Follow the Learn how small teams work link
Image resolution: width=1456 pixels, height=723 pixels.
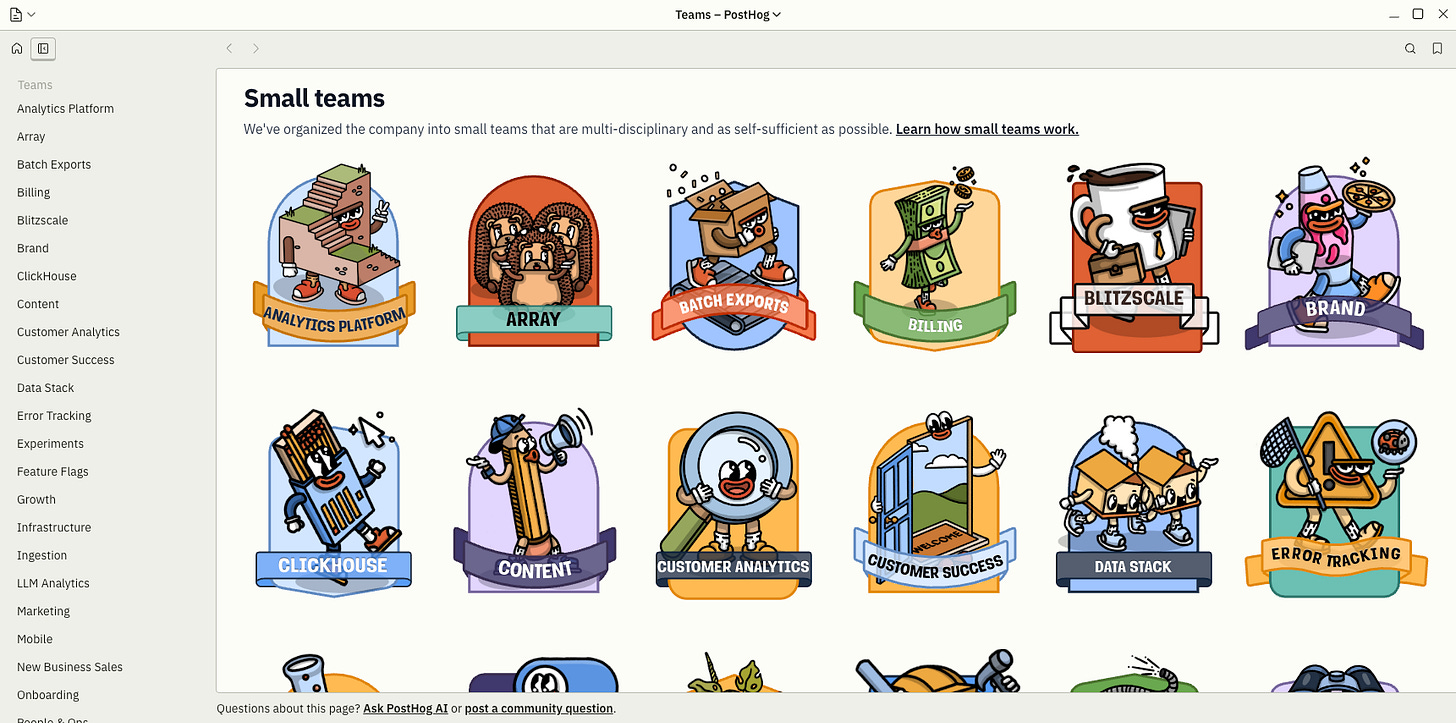tap(987, 129)
